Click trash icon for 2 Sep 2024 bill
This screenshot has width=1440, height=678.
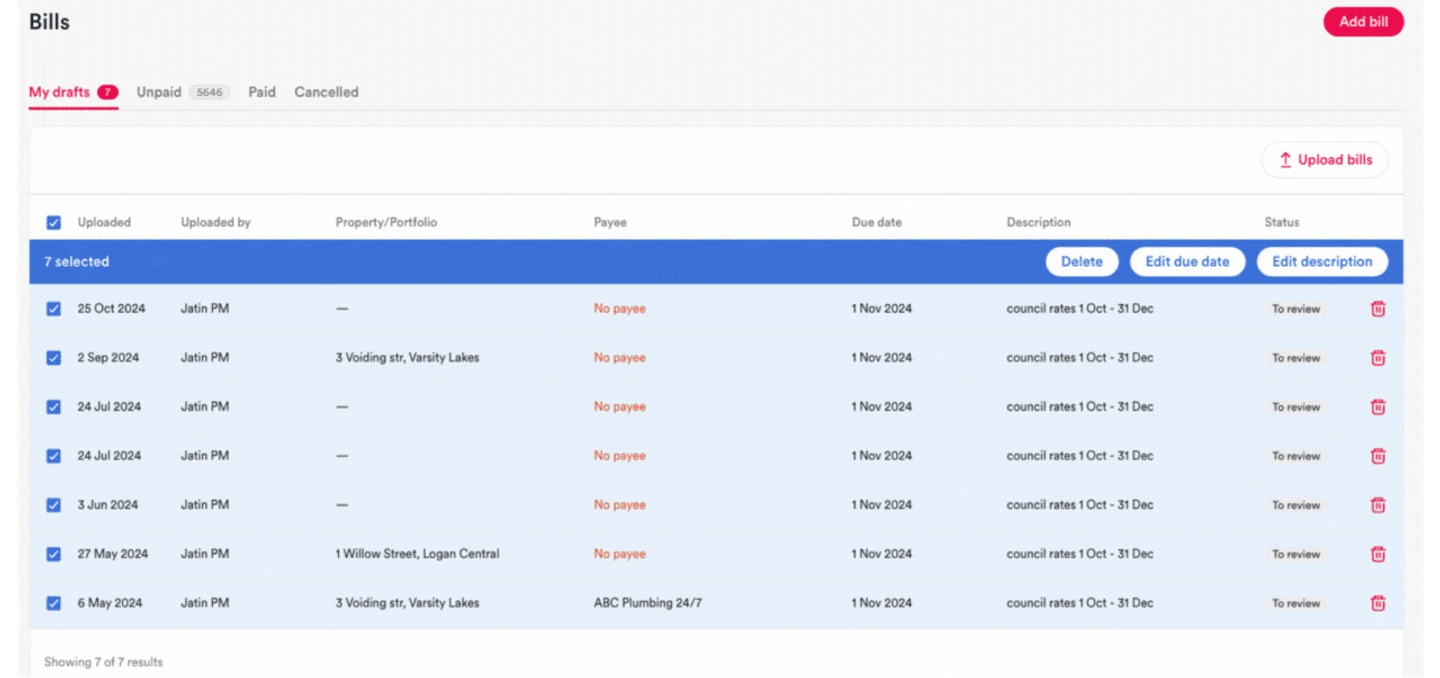(x=1377, y=358)
